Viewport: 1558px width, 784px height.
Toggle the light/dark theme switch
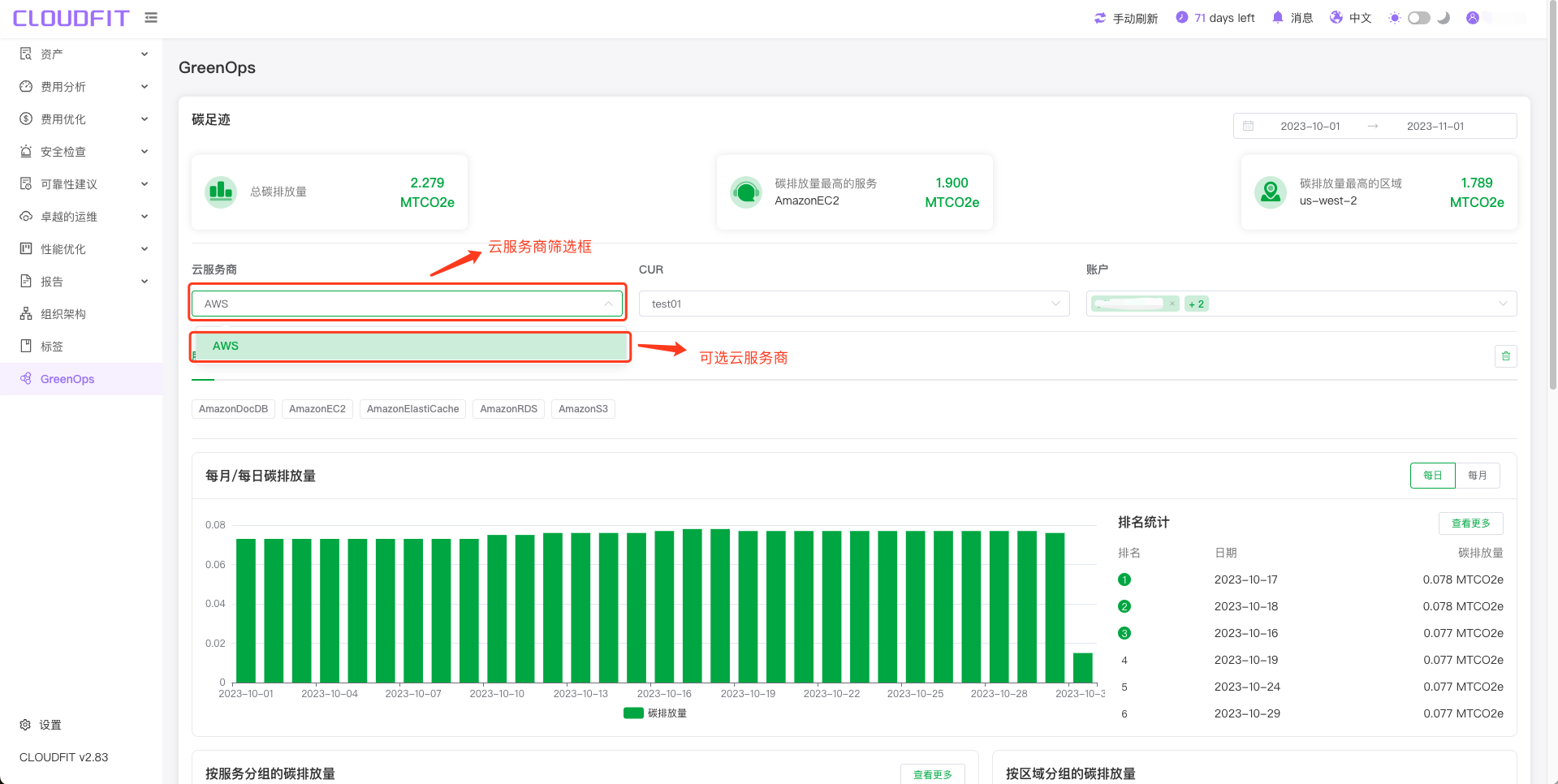pos(1419,18)
